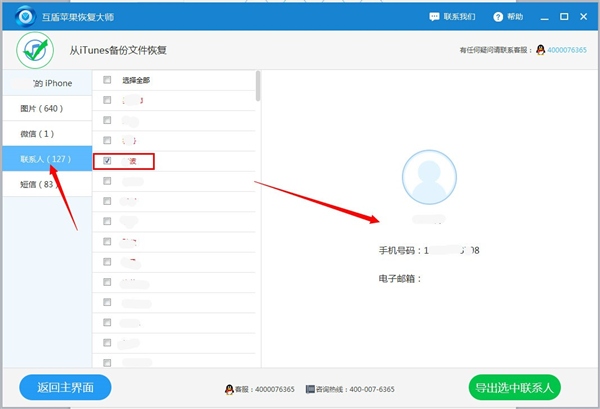This screenshot has height=409, width=600.
Task: Click 返回主界面 to return home
Action: pyautogui.click(x=65, y=387)
